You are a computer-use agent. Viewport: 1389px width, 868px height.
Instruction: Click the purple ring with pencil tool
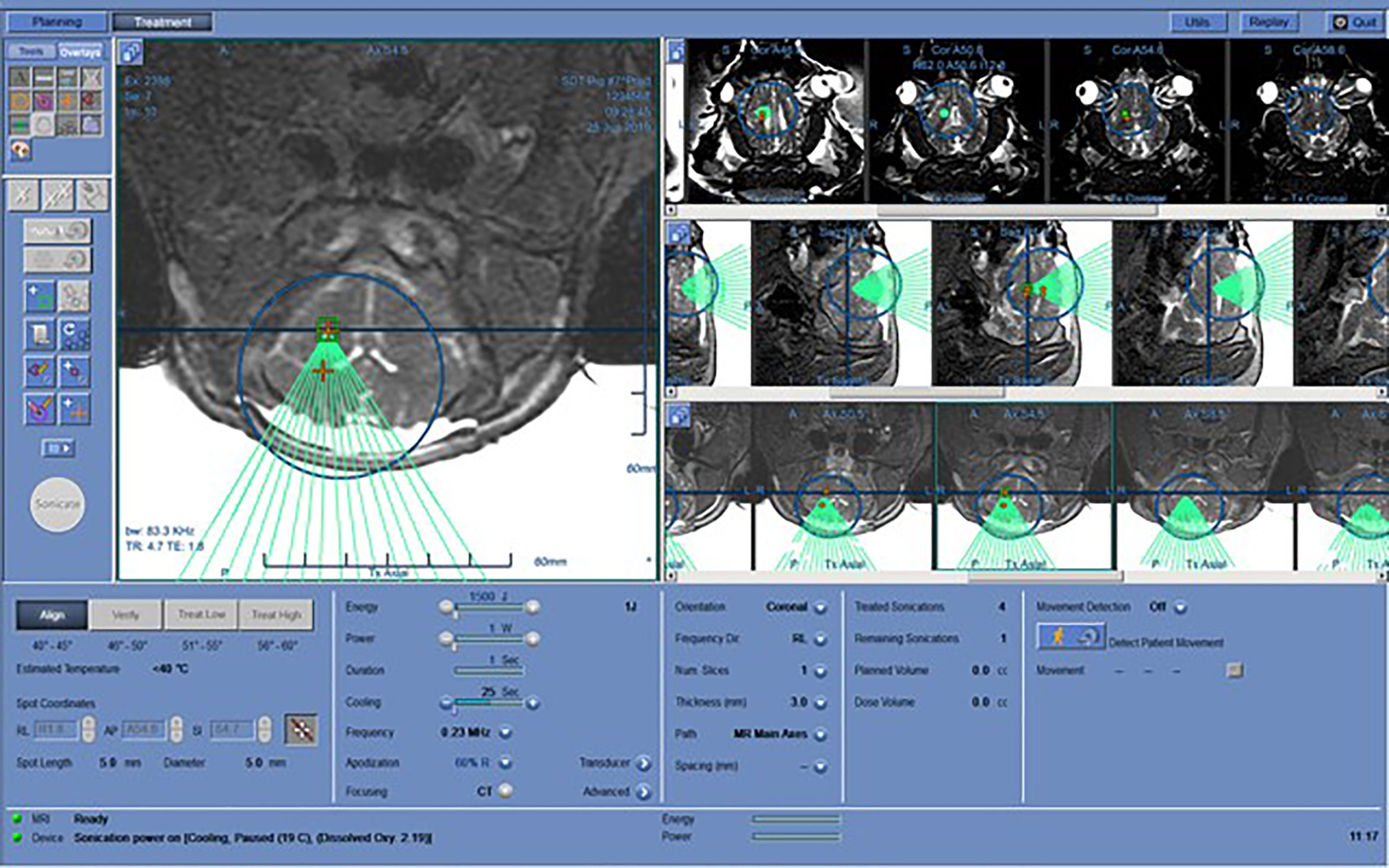40,409
